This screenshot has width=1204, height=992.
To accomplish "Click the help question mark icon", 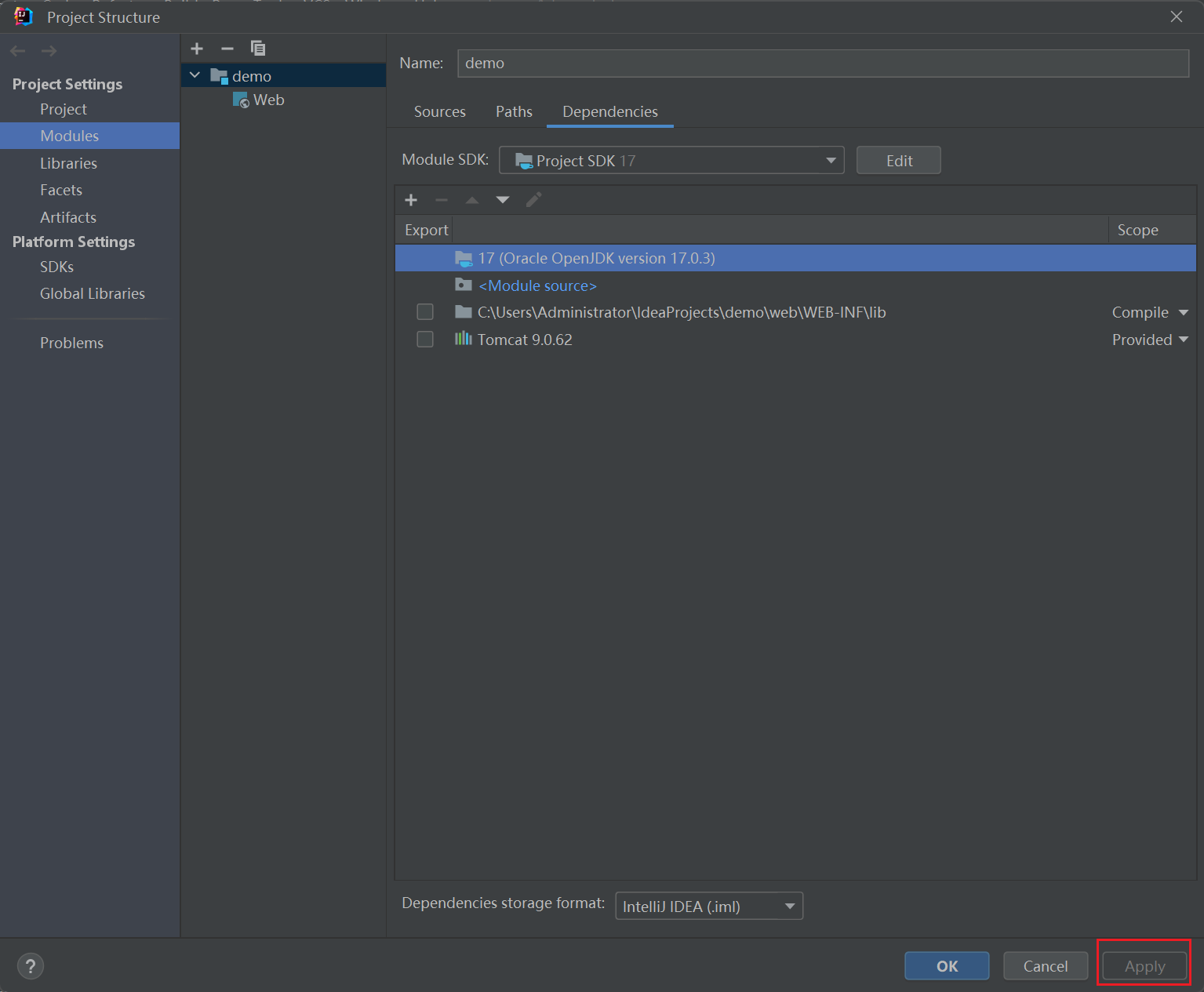I will pyautogui.click(x=31, y=966).
